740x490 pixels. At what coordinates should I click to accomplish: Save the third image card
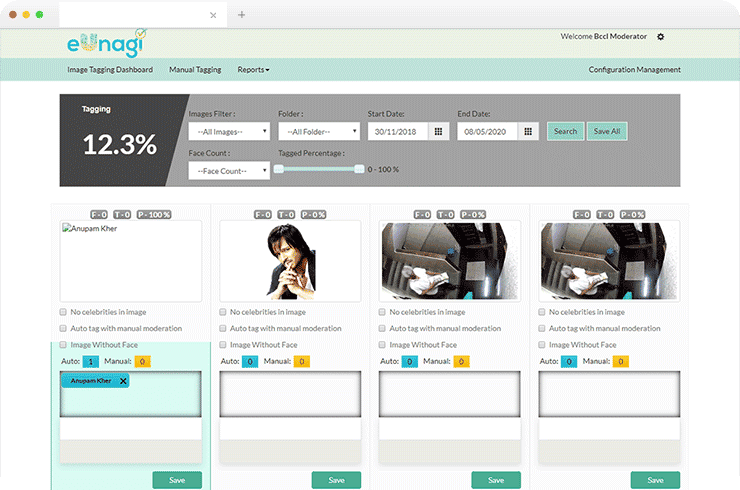pyautogui.click(x=496, y=480)
